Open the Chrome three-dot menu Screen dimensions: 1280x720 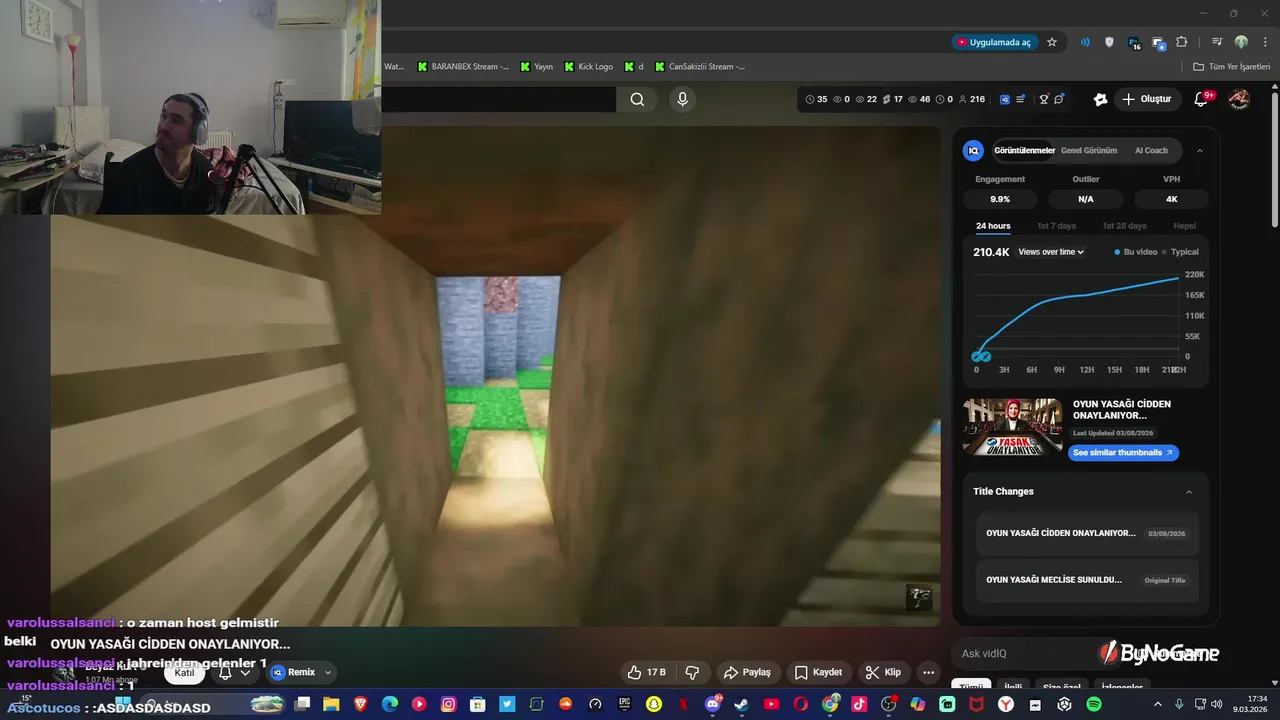[1263, 42]
